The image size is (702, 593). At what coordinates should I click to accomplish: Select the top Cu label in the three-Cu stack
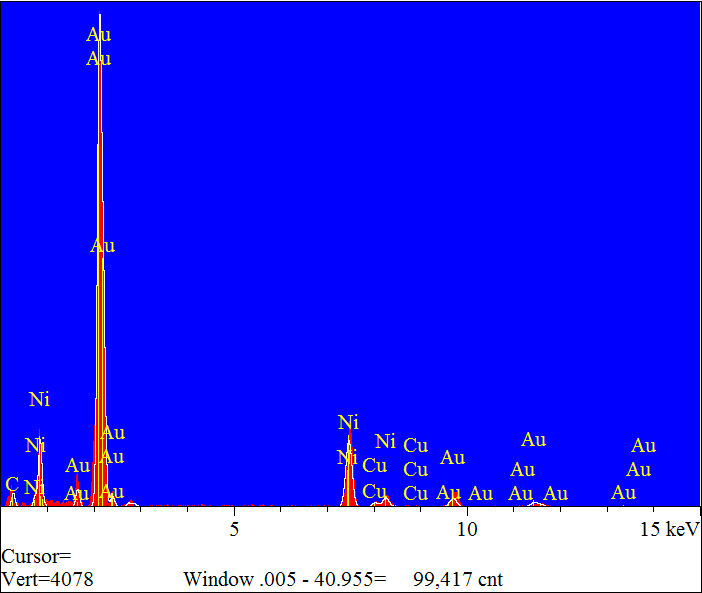pyautogui.click(x=416, y=446)
